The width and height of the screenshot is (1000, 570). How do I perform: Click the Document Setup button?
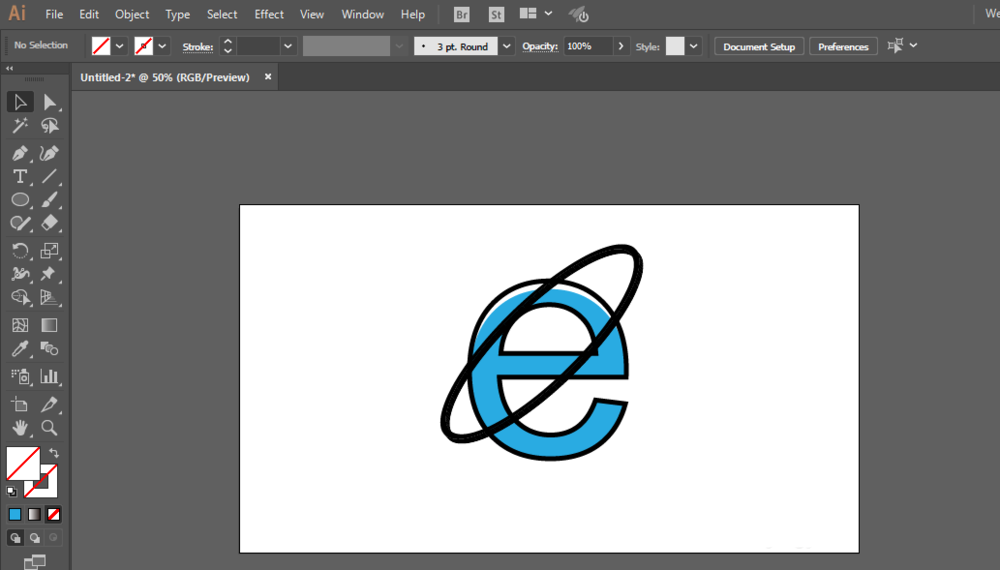click(x=759, y=47)
